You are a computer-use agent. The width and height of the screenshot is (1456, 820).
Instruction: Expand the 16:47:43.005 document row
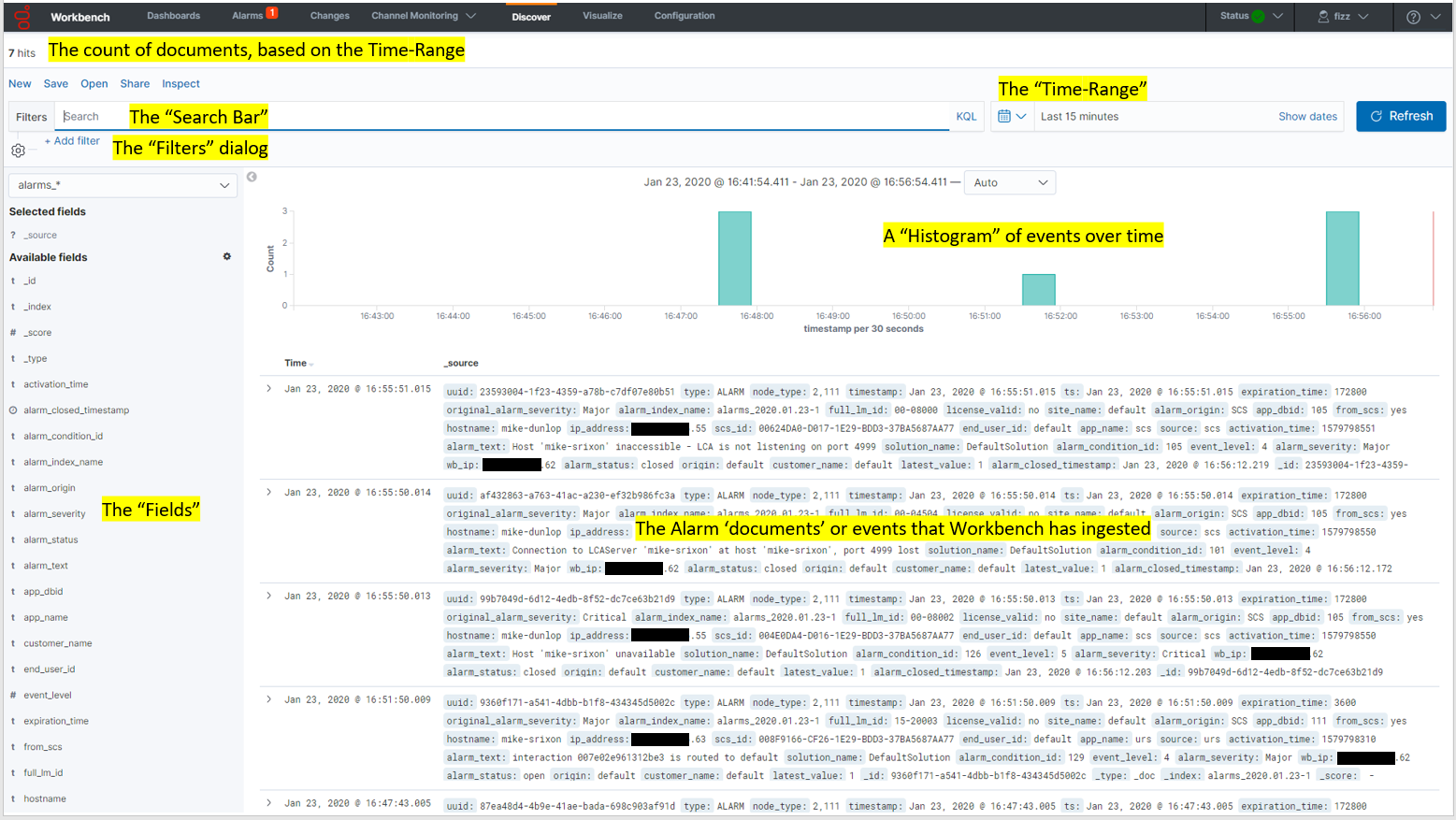pyautogui.click(x=269, y=802)
